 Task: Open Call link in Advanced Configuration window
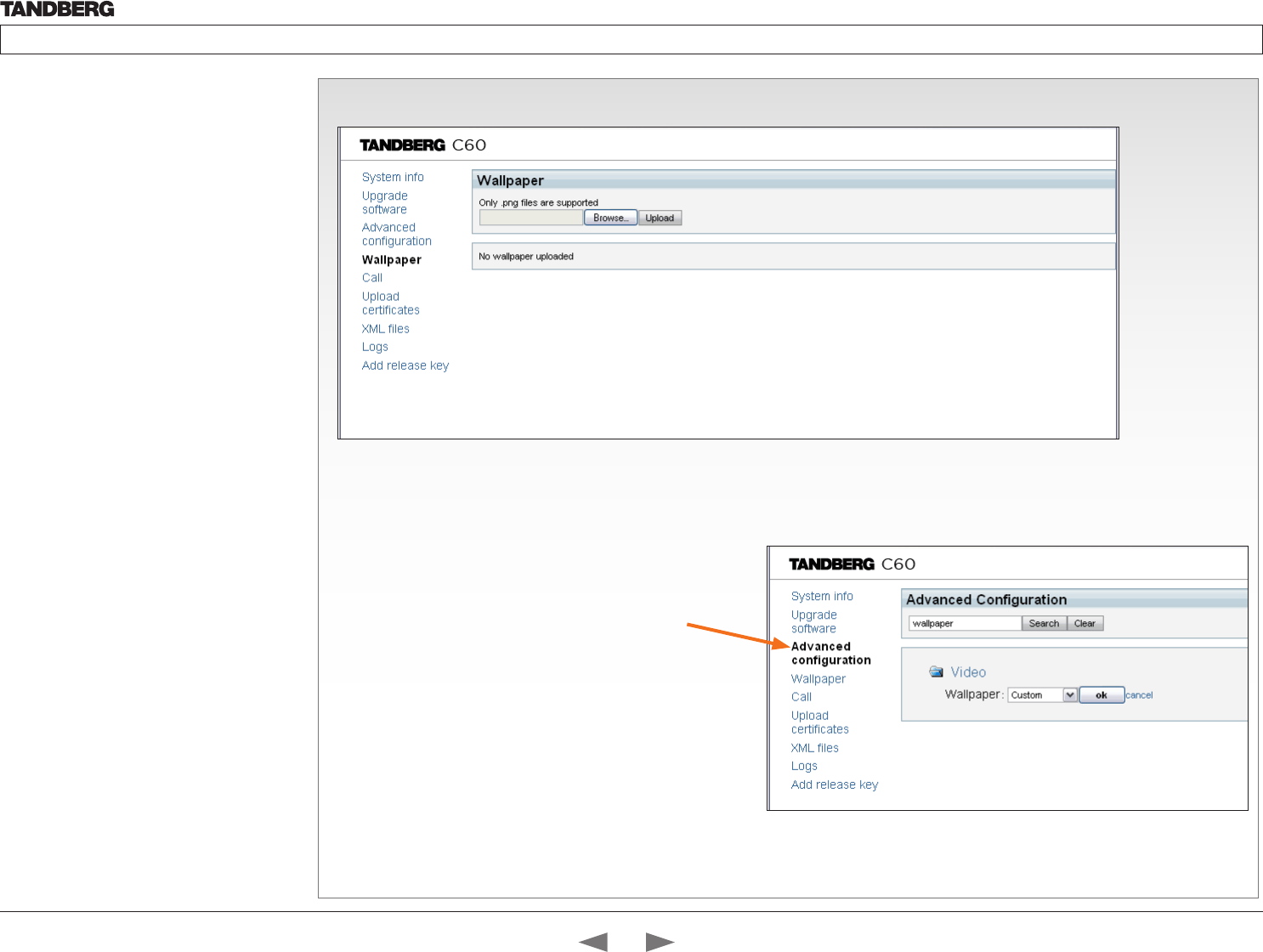point(801,697)
